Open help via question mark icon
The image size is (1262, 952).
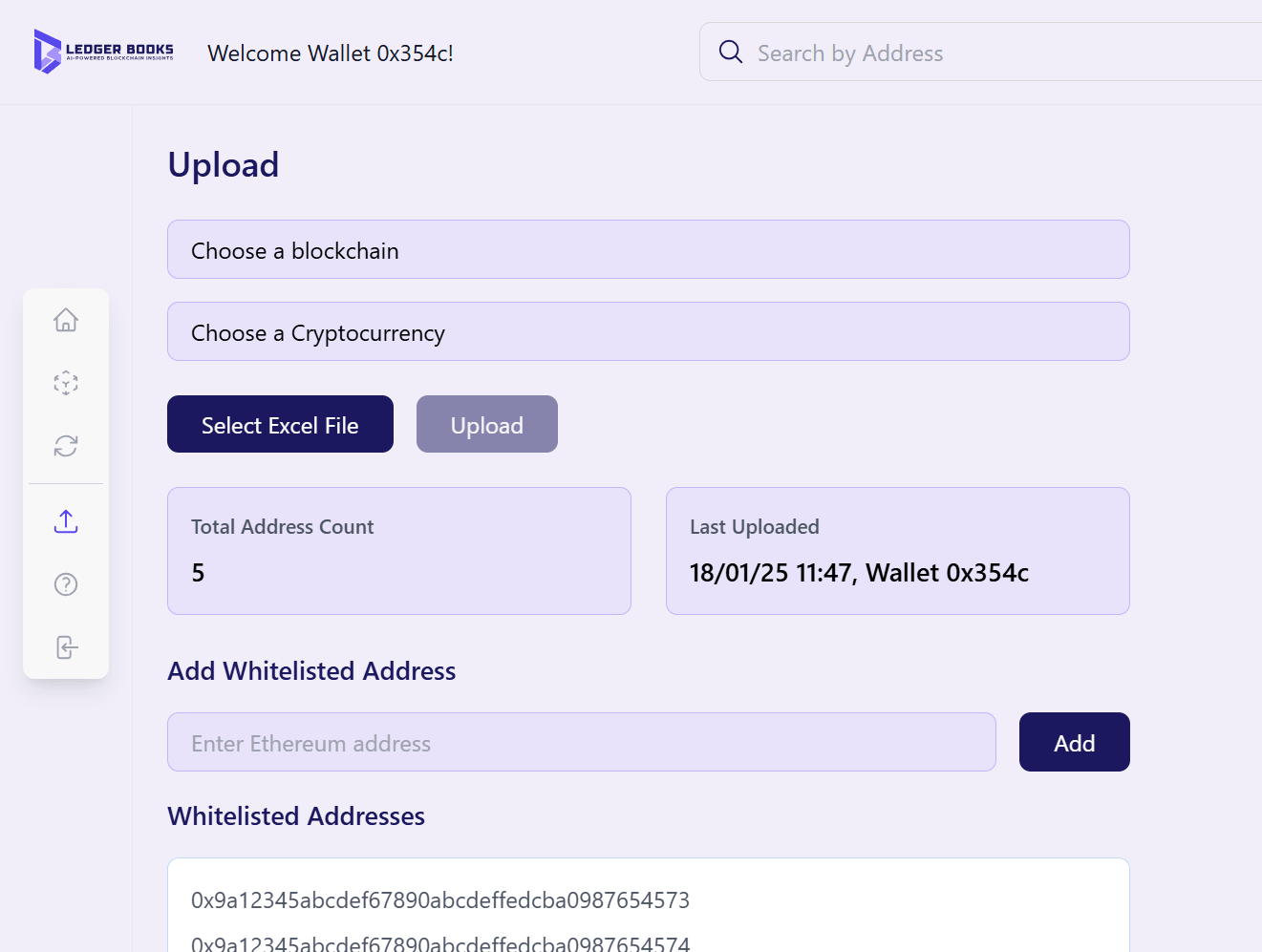[66, 584]
